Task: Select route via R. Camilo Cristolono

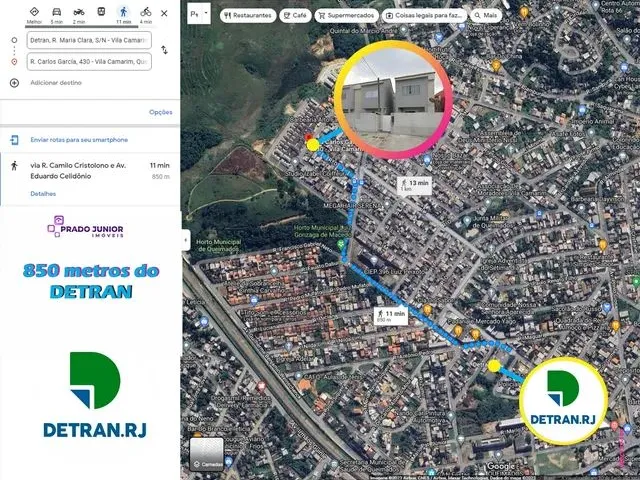Action: (90, 179)
